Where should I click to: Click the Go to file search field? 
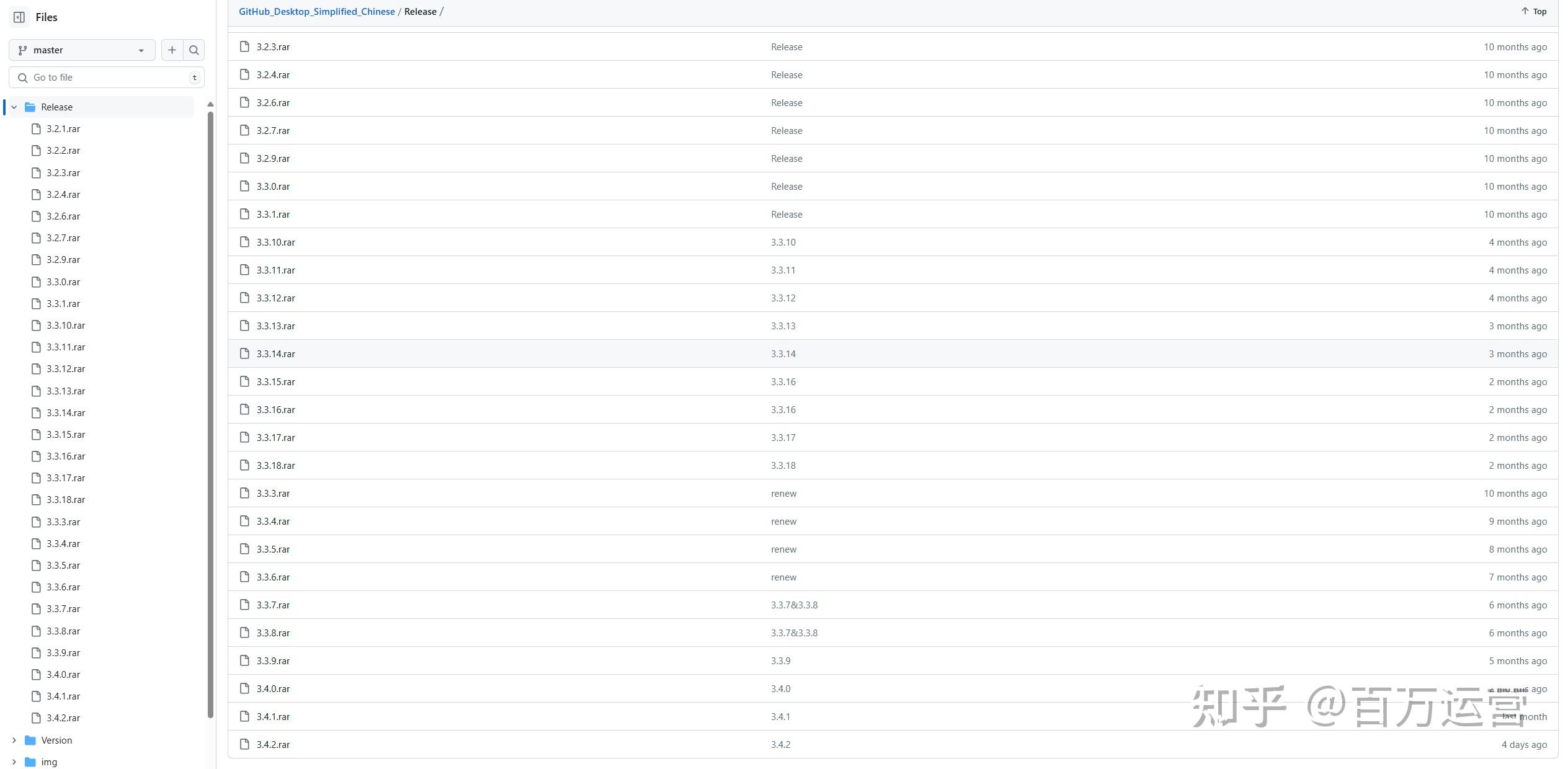coord(107,78)
